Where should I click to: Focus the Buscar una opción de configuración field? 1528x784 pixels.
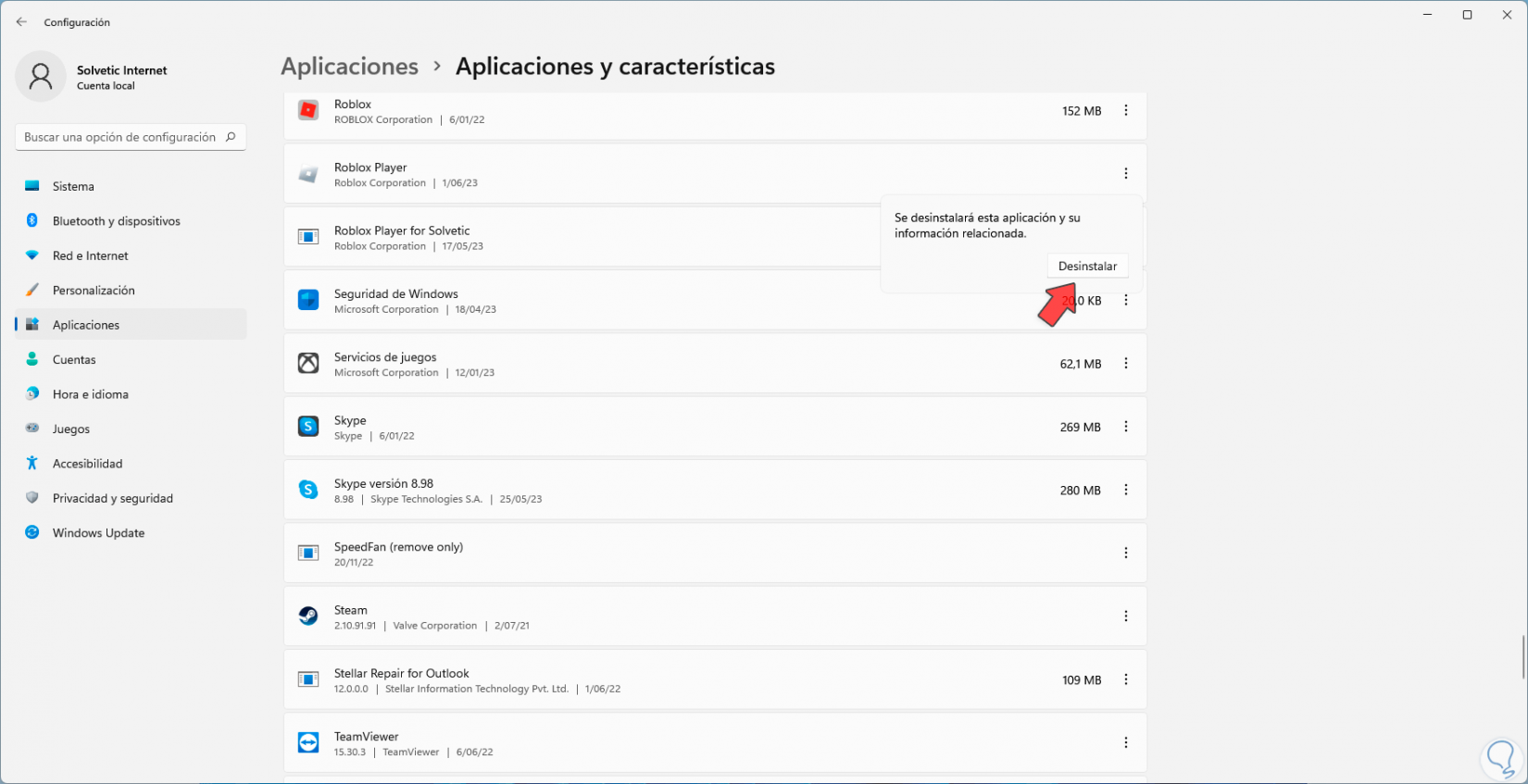(x=120, y=137)
